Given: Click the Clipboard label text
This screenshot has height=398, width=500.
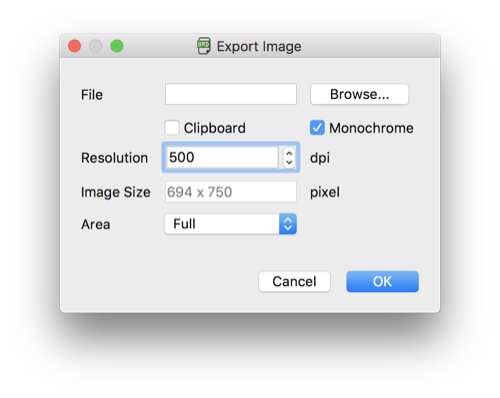Looking at the screenshot, I should point(215,128).
